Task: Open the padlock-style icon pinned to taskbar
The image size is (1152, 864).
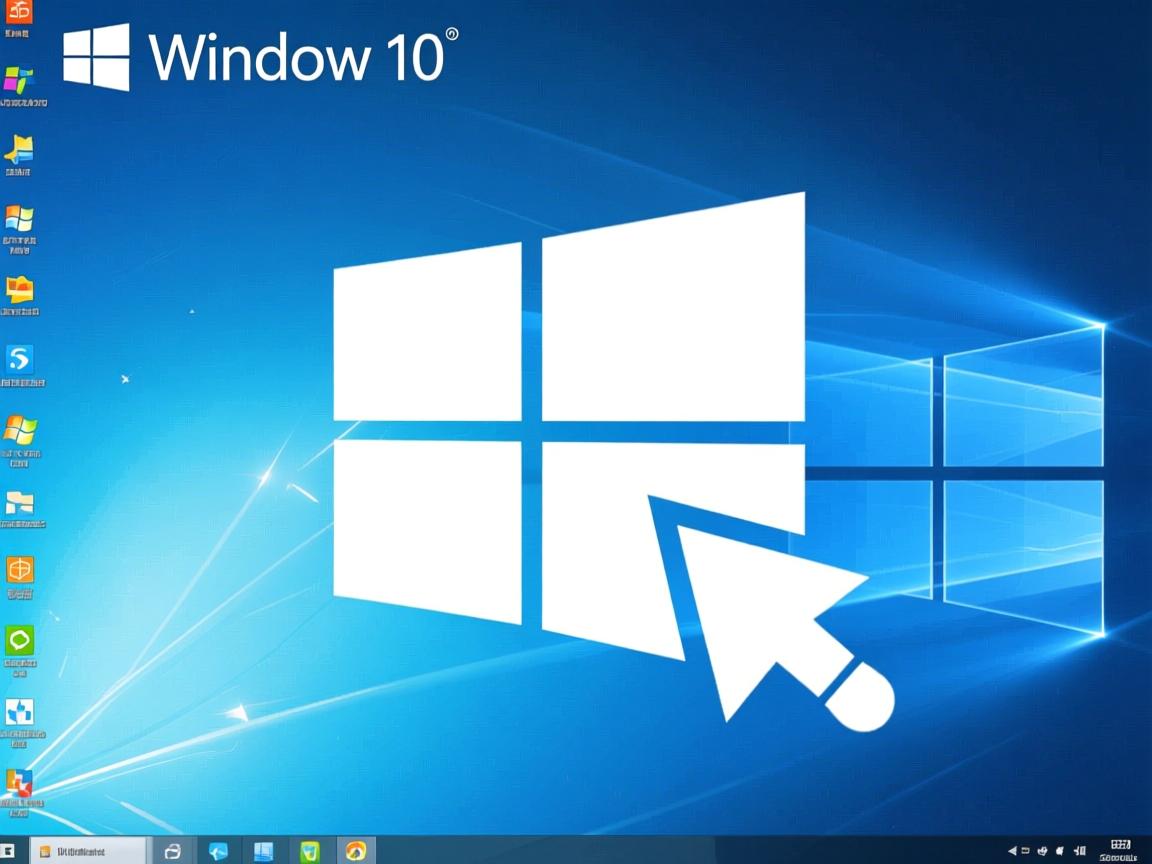Action: pyautogui.click(x=173, y=849)
